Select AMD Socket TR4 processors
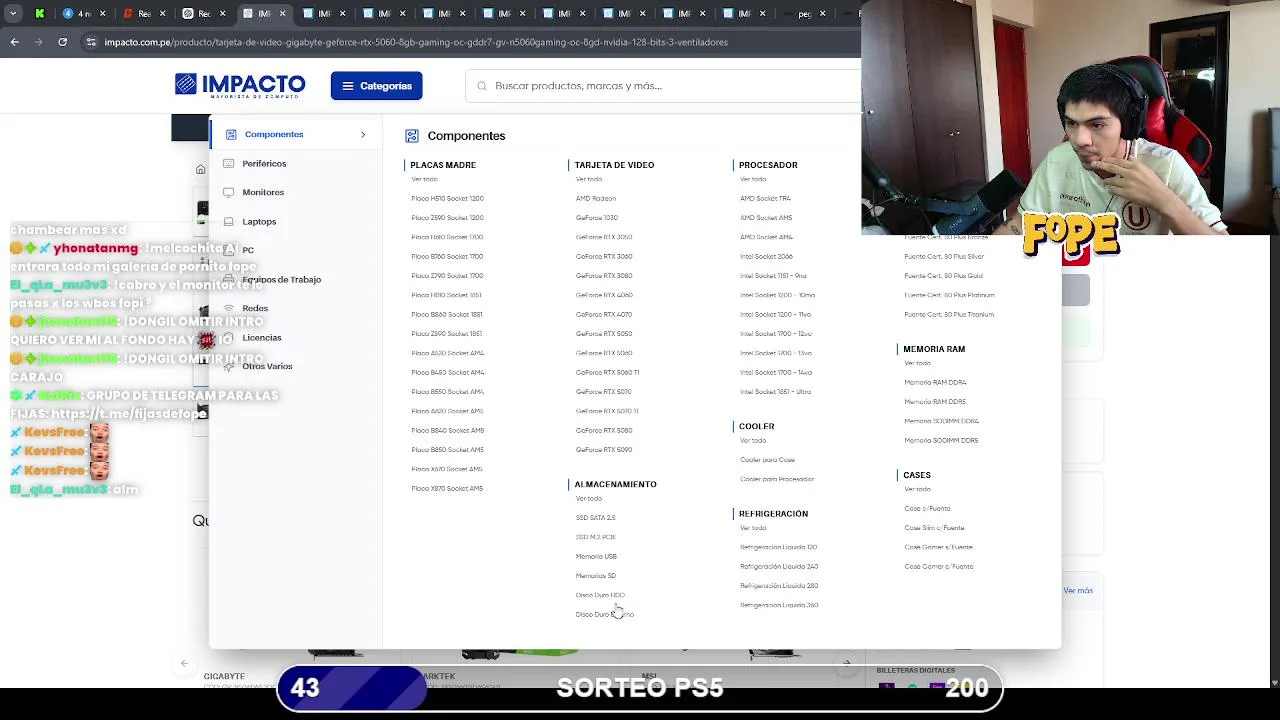Screen dimensions: 1280x720 [x=765, y=198]
